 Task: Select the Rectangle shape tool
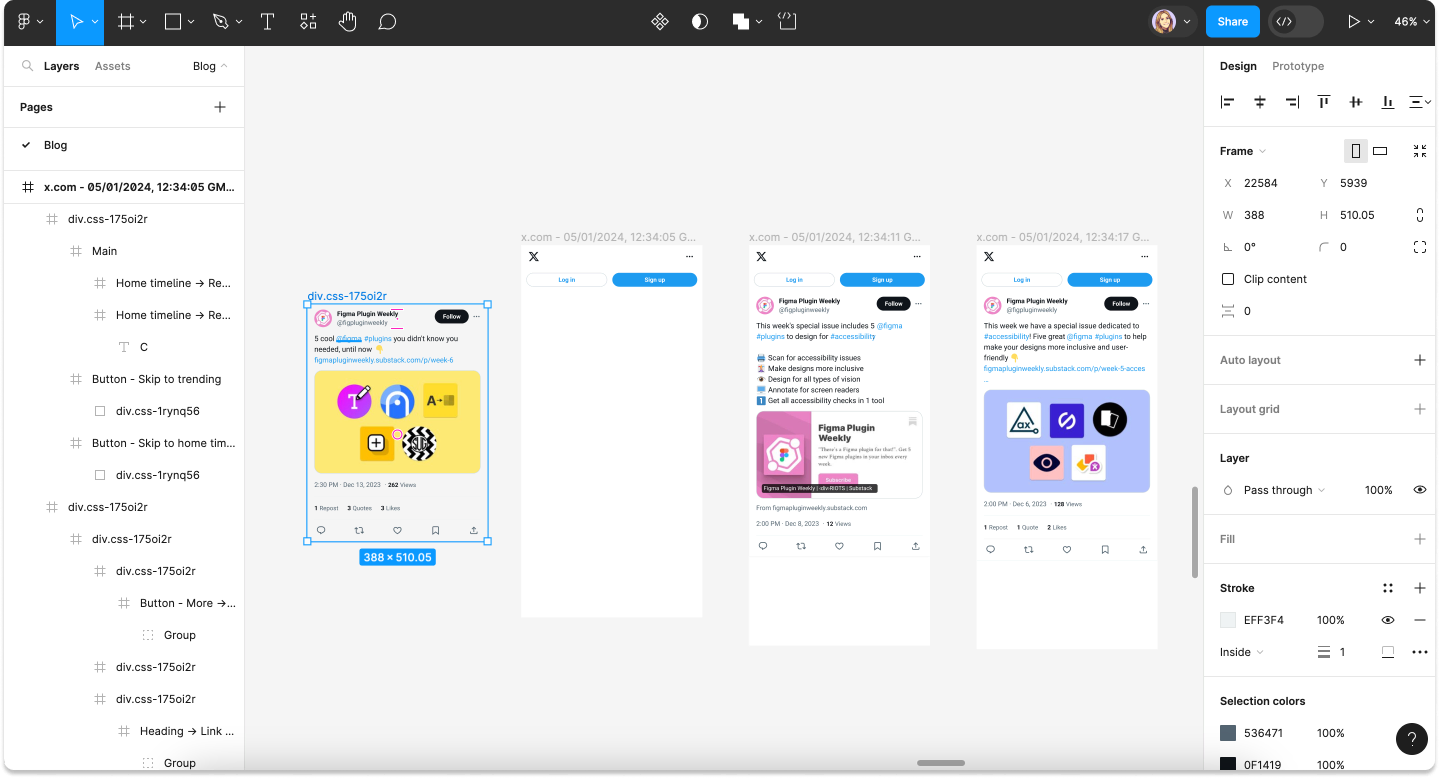coord(173,21)
